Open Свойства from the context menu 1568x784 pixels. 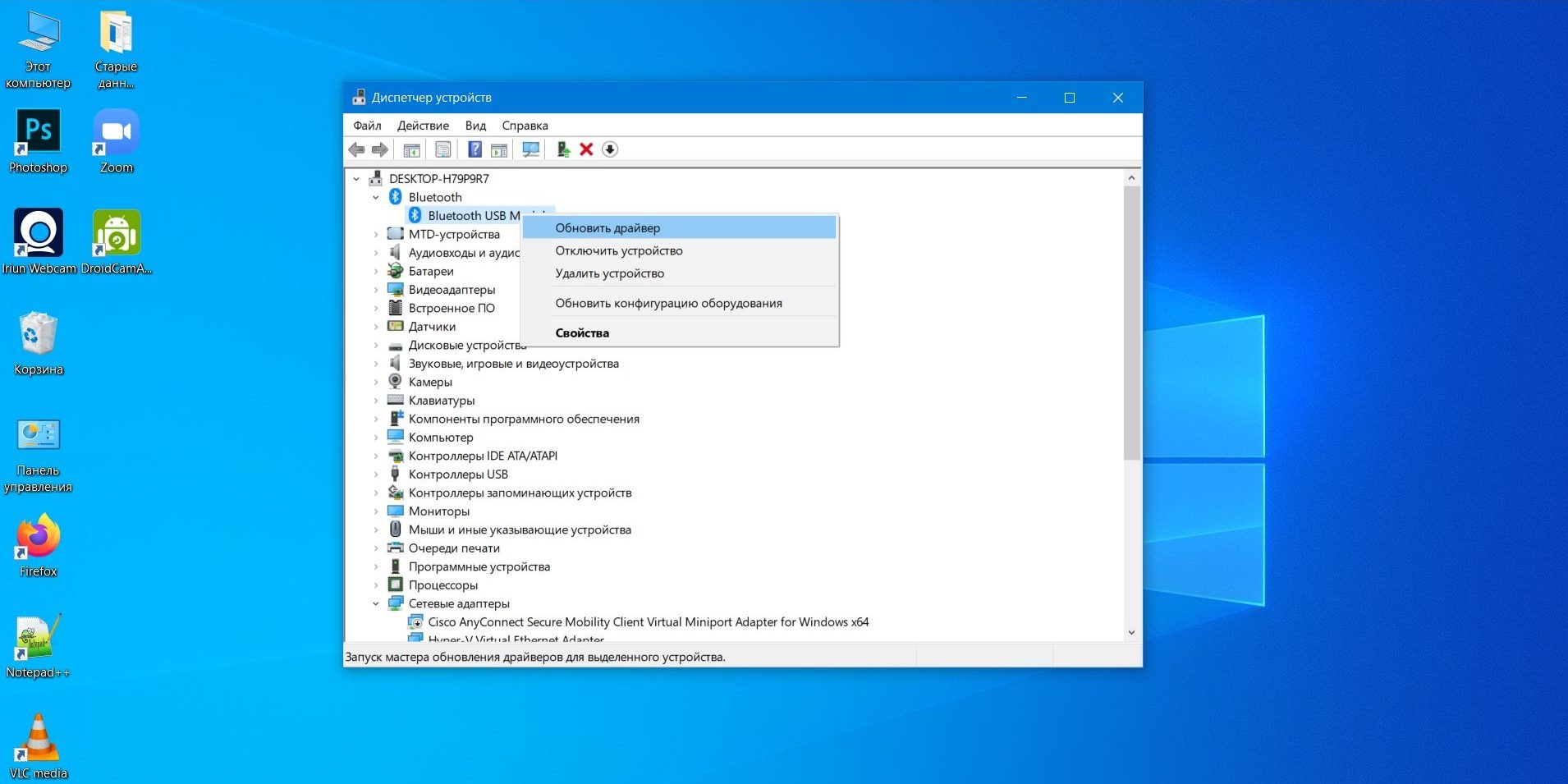(679, 332)
